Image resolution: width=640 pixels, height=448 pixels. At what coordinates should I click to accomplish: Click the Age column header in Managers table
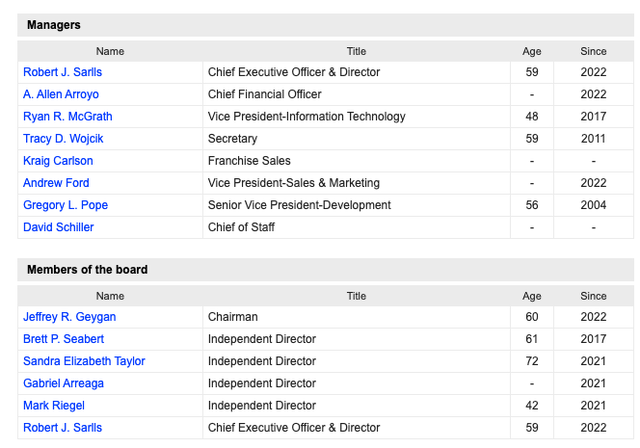[531, 51]
